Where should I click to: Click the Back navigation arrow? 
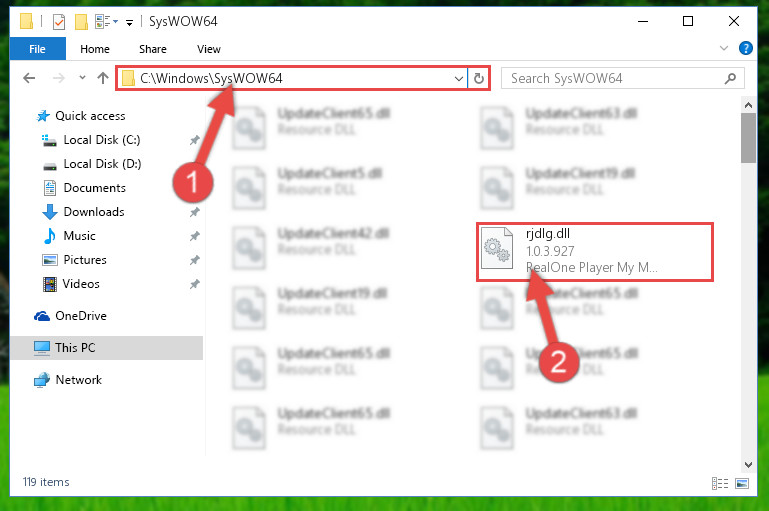click(x=29, y=78)
